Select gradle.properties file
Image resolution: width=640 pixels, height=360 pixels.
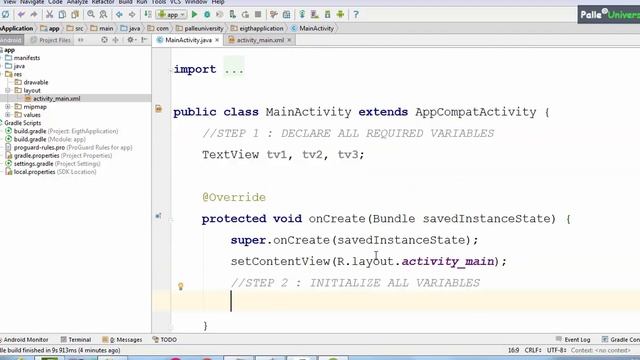(x=58, y=156)
